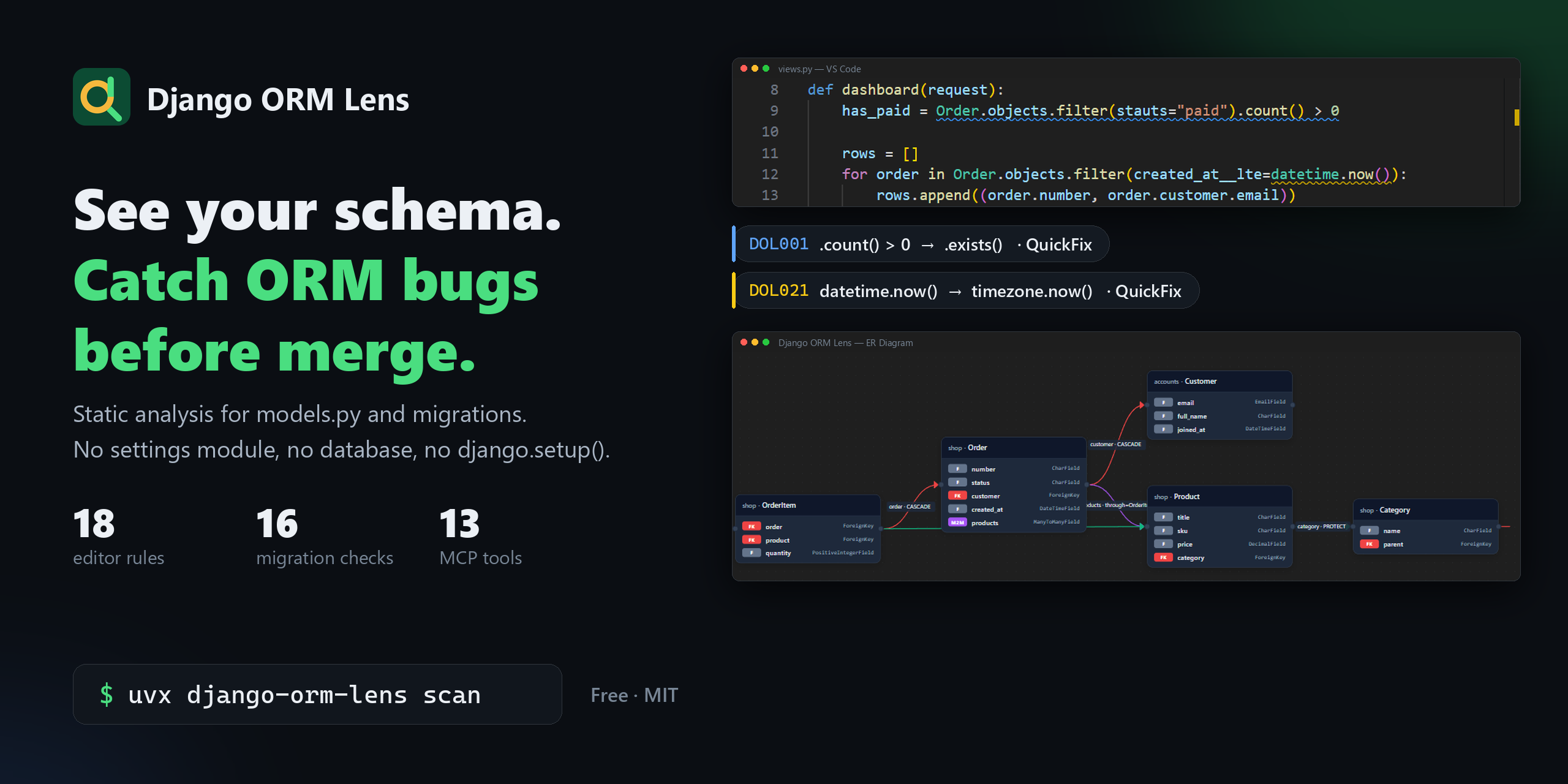The image size is (1568, 784).
Task: Click the F badge beside Product sku
Action: pyautogui.click(x=1163, y=530)
